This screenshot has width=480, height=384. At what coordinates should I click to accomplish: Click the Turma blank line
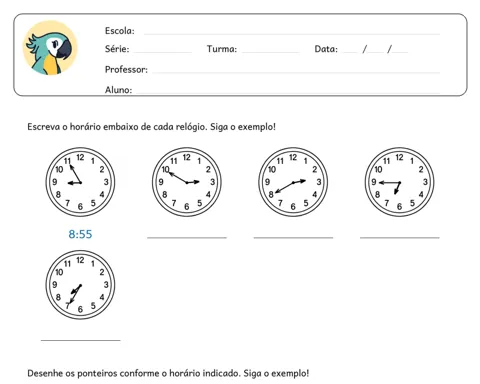click(x=270, y=52)
